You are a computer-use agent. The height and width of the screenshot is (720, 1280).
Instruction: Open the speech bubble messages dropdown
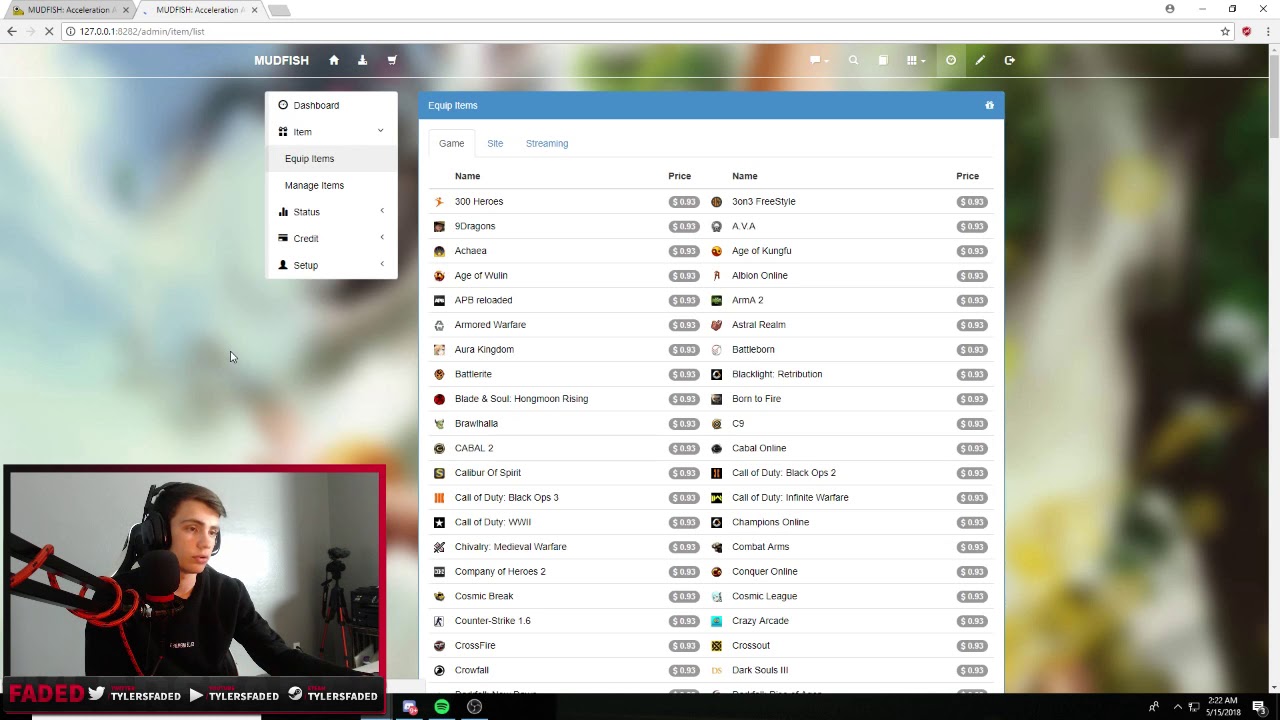click(x=819, y=60)
